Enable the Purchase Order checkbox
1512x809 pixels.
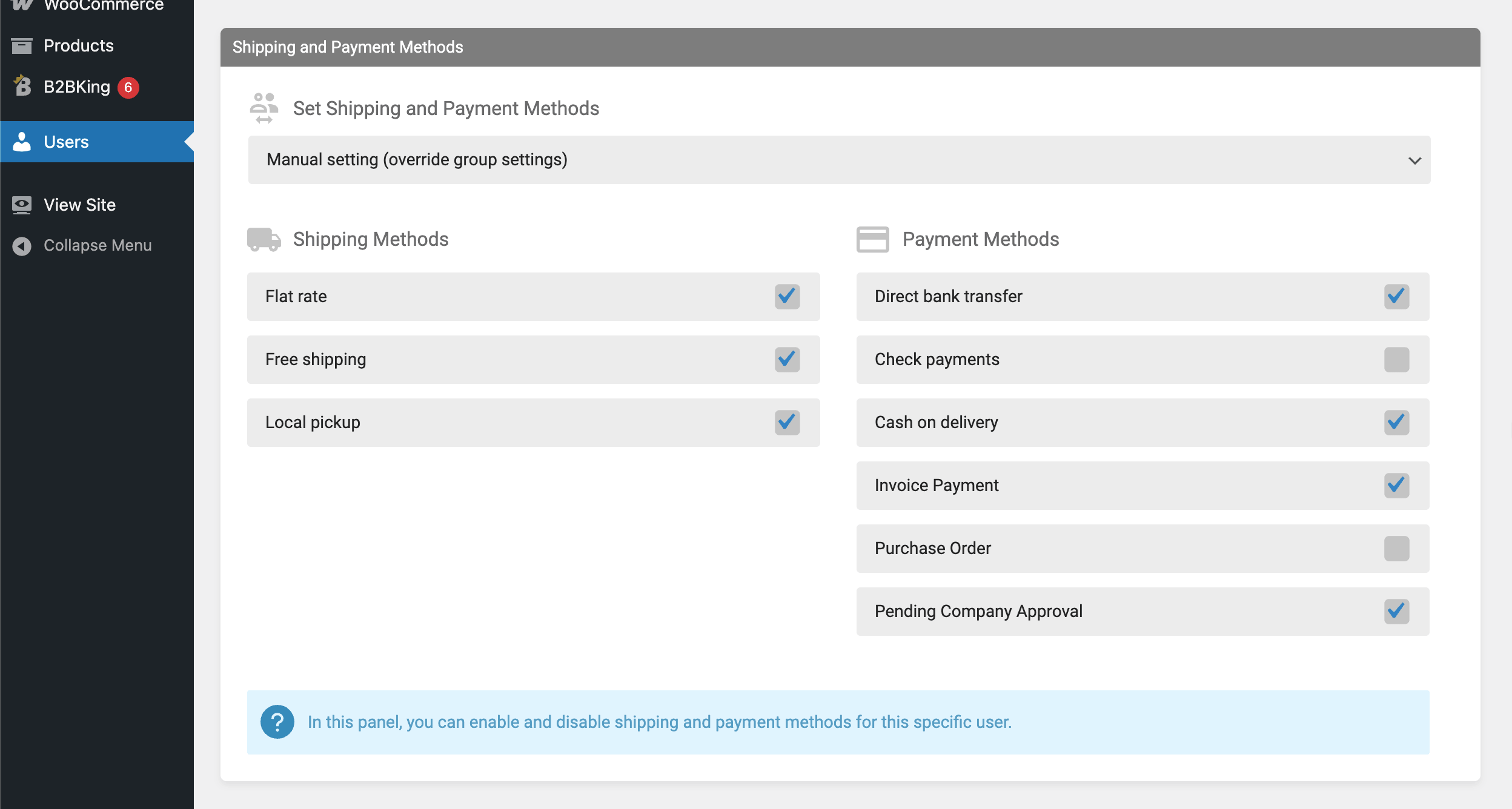pos(1396,549)
